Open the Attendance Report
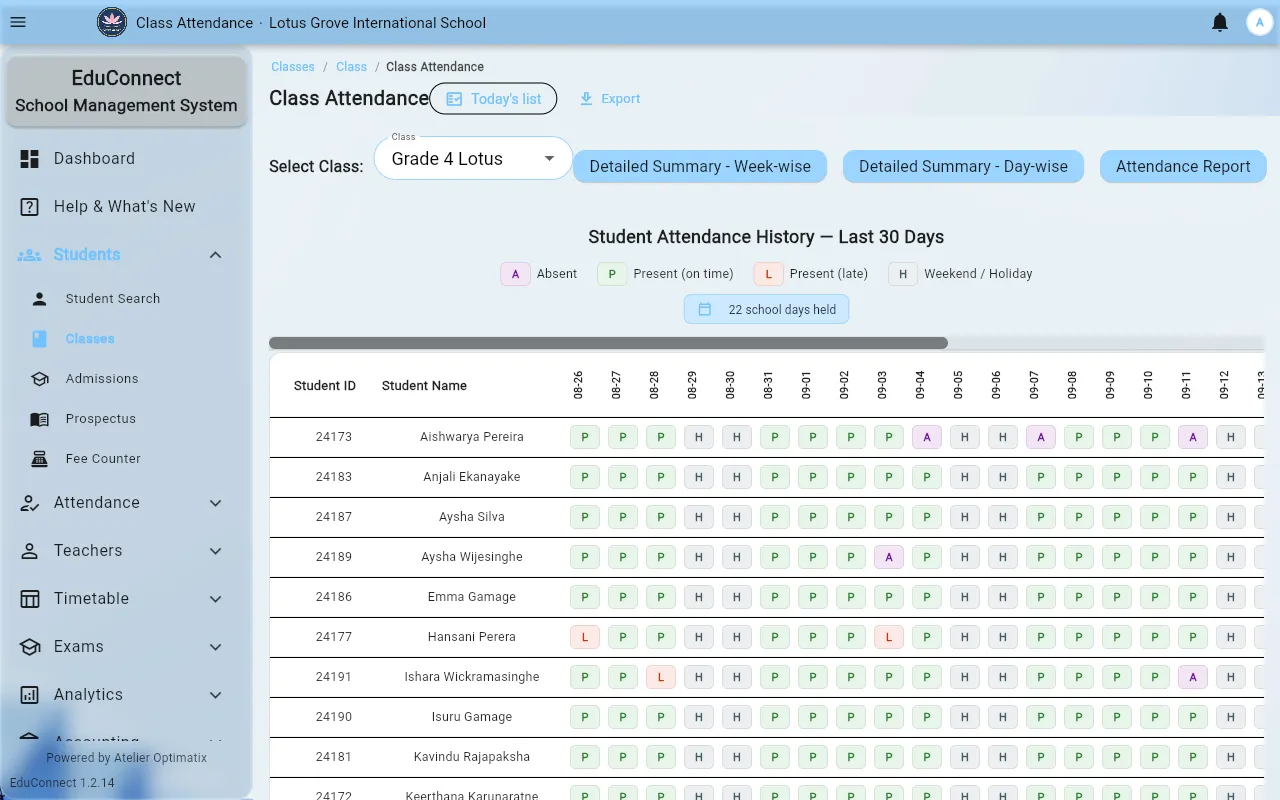The image size is (1280, 800). pos(1183,167)
